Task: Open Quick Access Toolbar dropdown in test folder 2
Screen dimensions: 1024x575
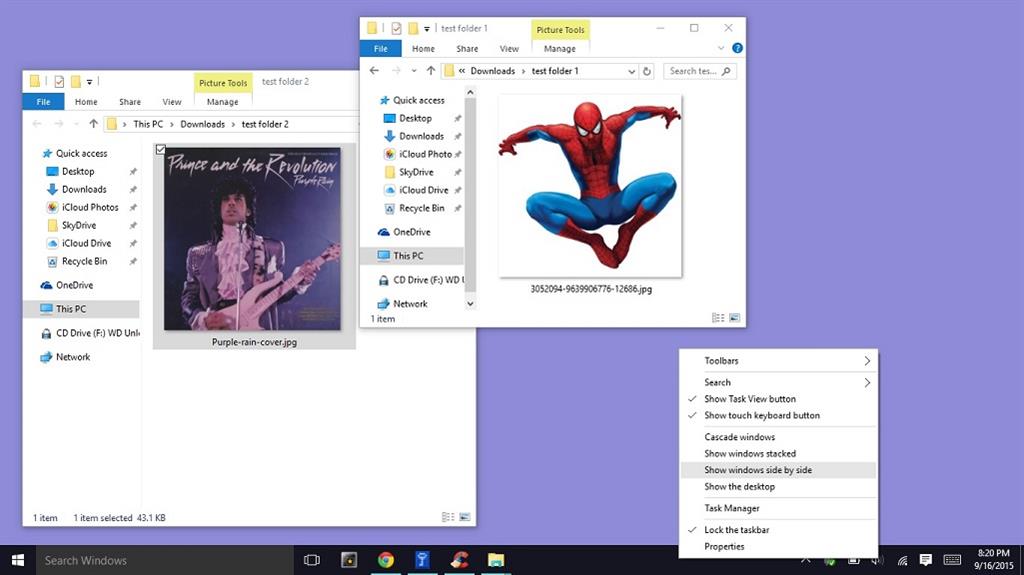Action: point(89,82)
